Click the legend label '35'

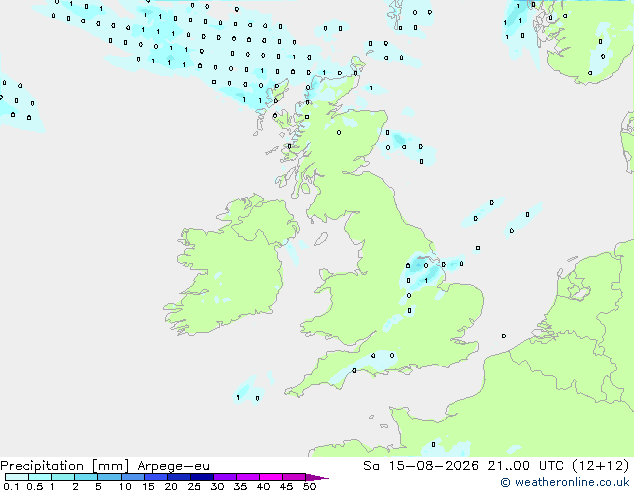[x=240, y=486]
